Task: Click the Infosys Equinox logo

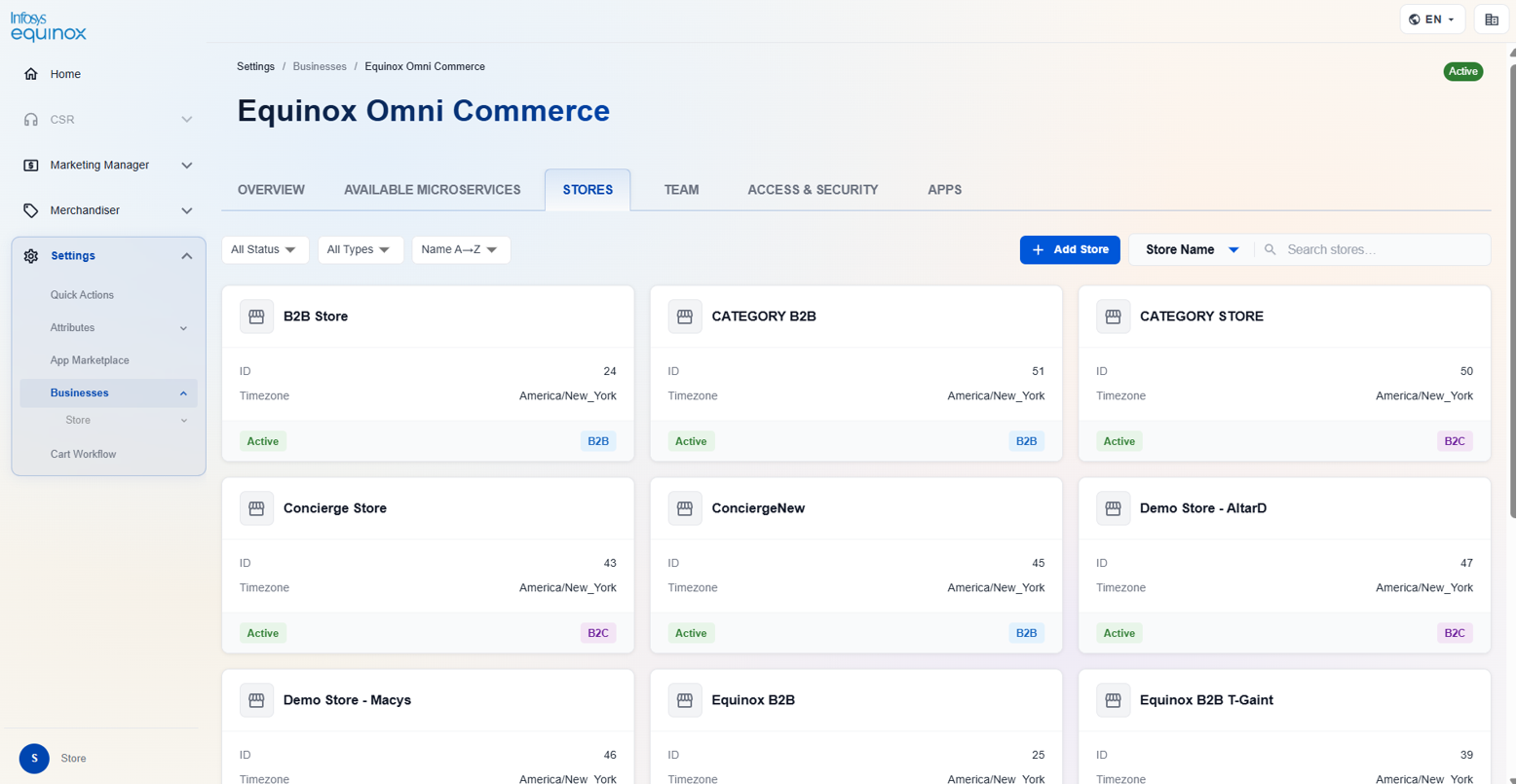Action: [x=49, y=26]
